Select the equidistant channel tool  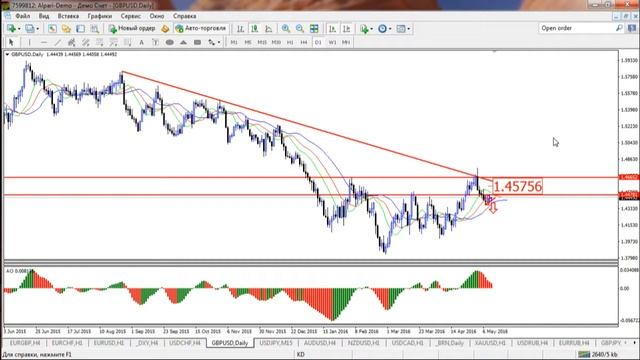(x=71, y=42)
